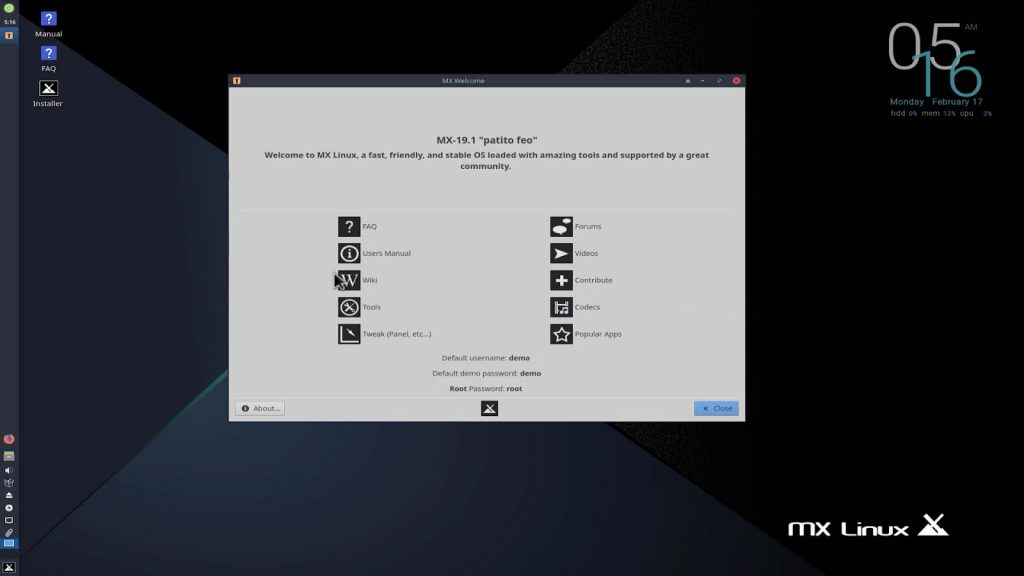Screen dimensions: 1024x576
Task: Select the Installer desktop shortcut
Action: [48, 93]
